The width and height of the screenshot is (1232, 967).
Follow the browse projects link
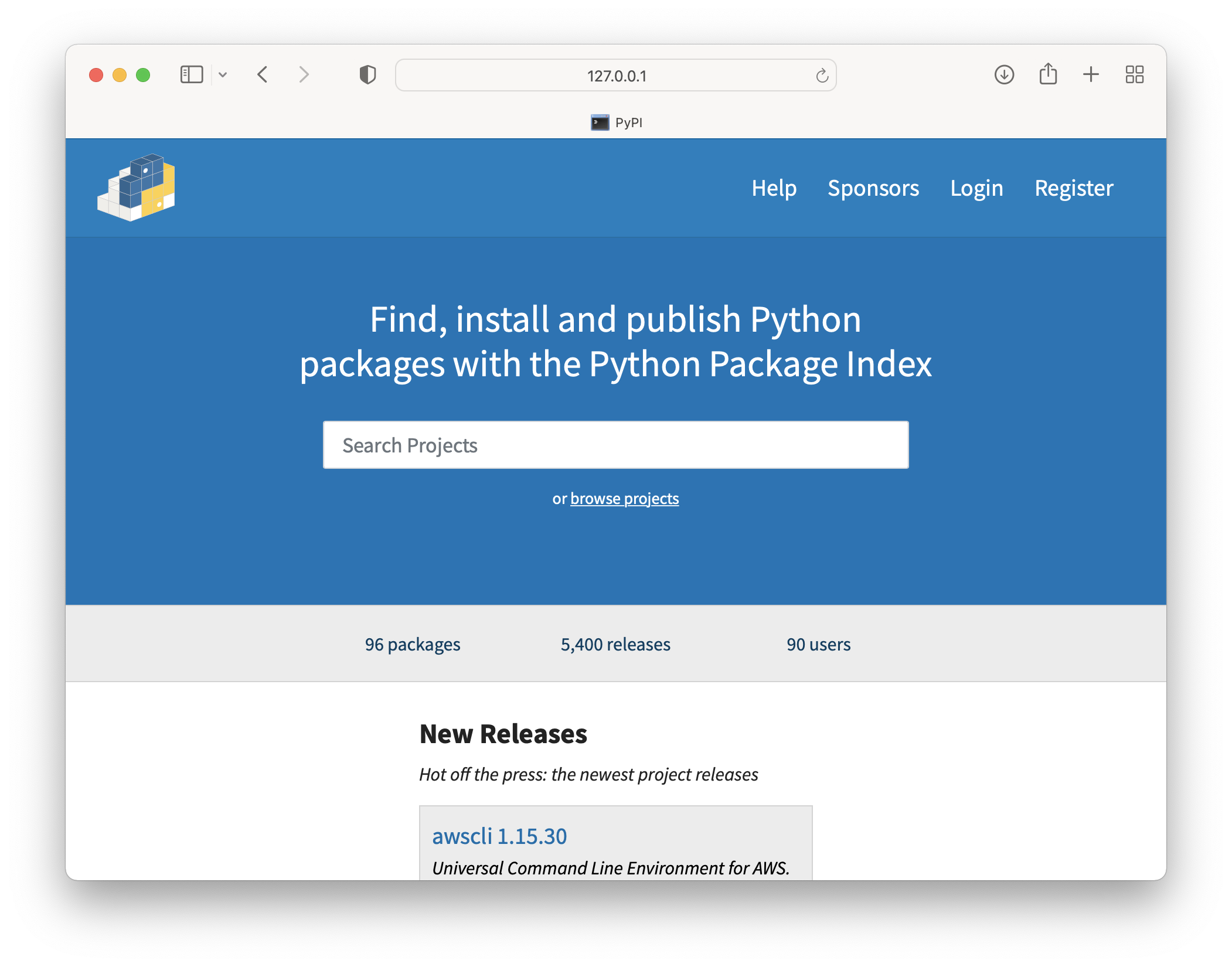tap(625, 499)
